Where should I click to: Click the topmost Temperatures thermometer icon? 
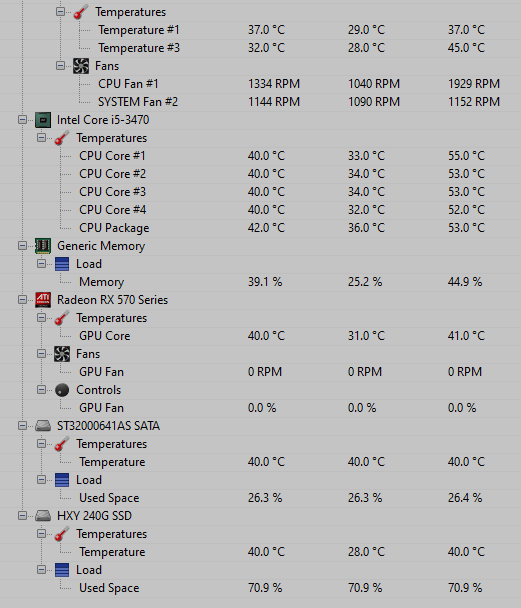81,12
